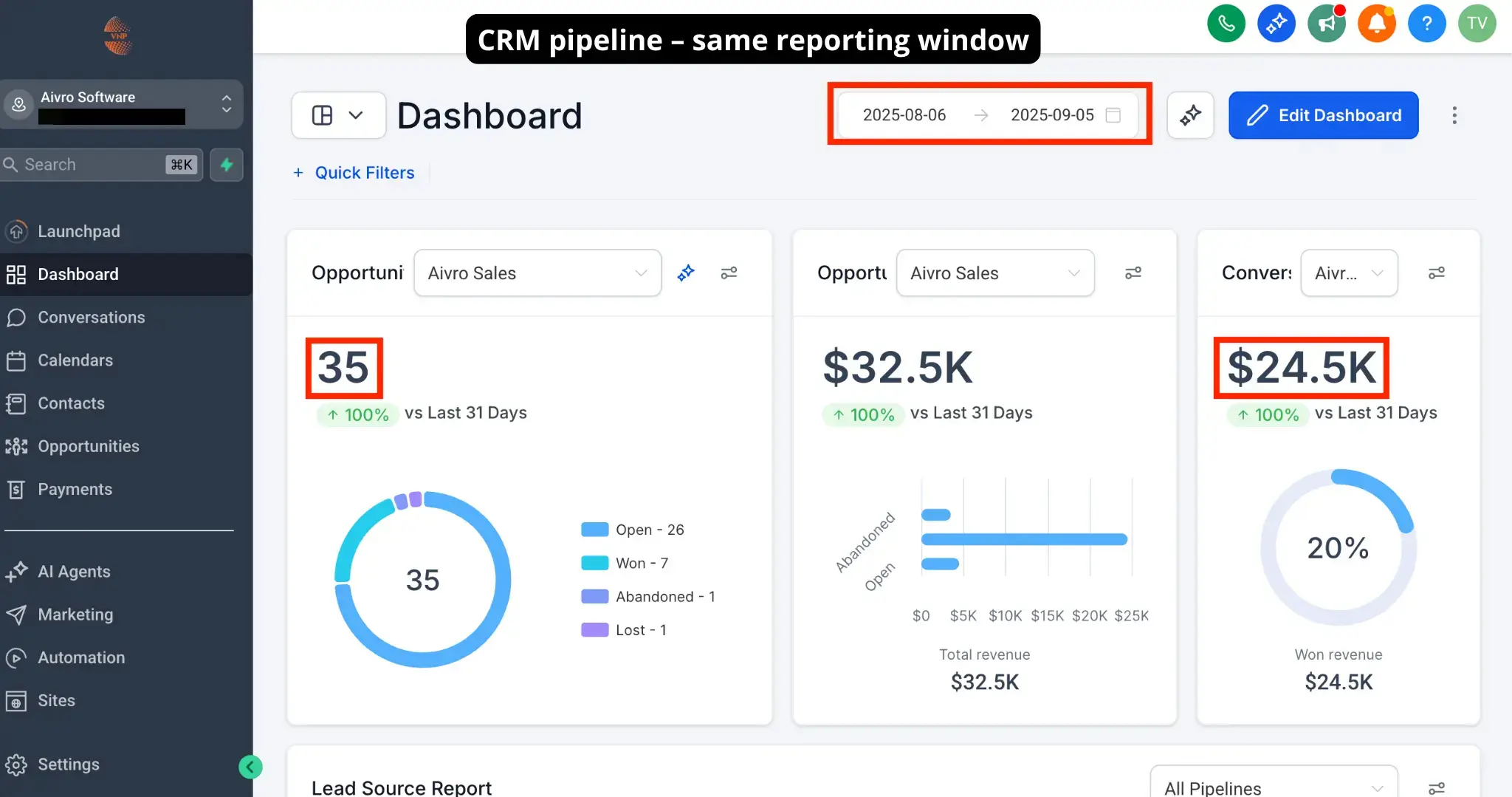Open the three-dot more options menu
Screen dimensions: 1512x797
[x=1454, y=115]
